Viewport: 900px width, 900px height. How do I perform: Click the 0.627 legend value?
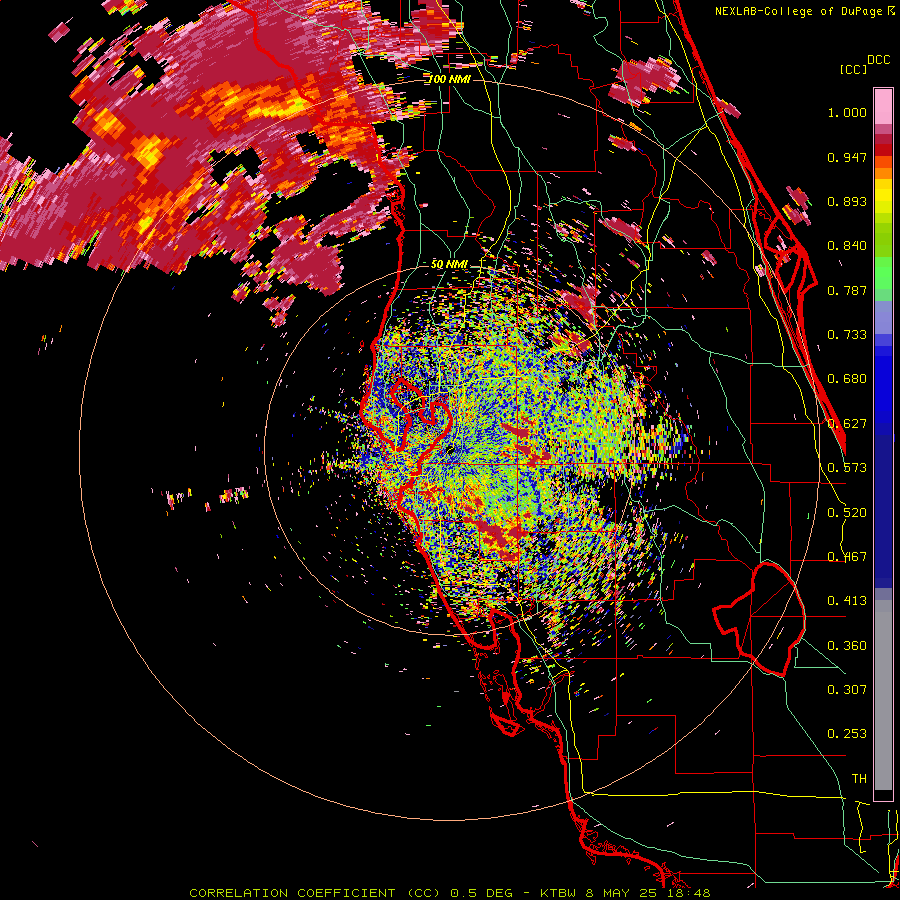tap(847, 424)
